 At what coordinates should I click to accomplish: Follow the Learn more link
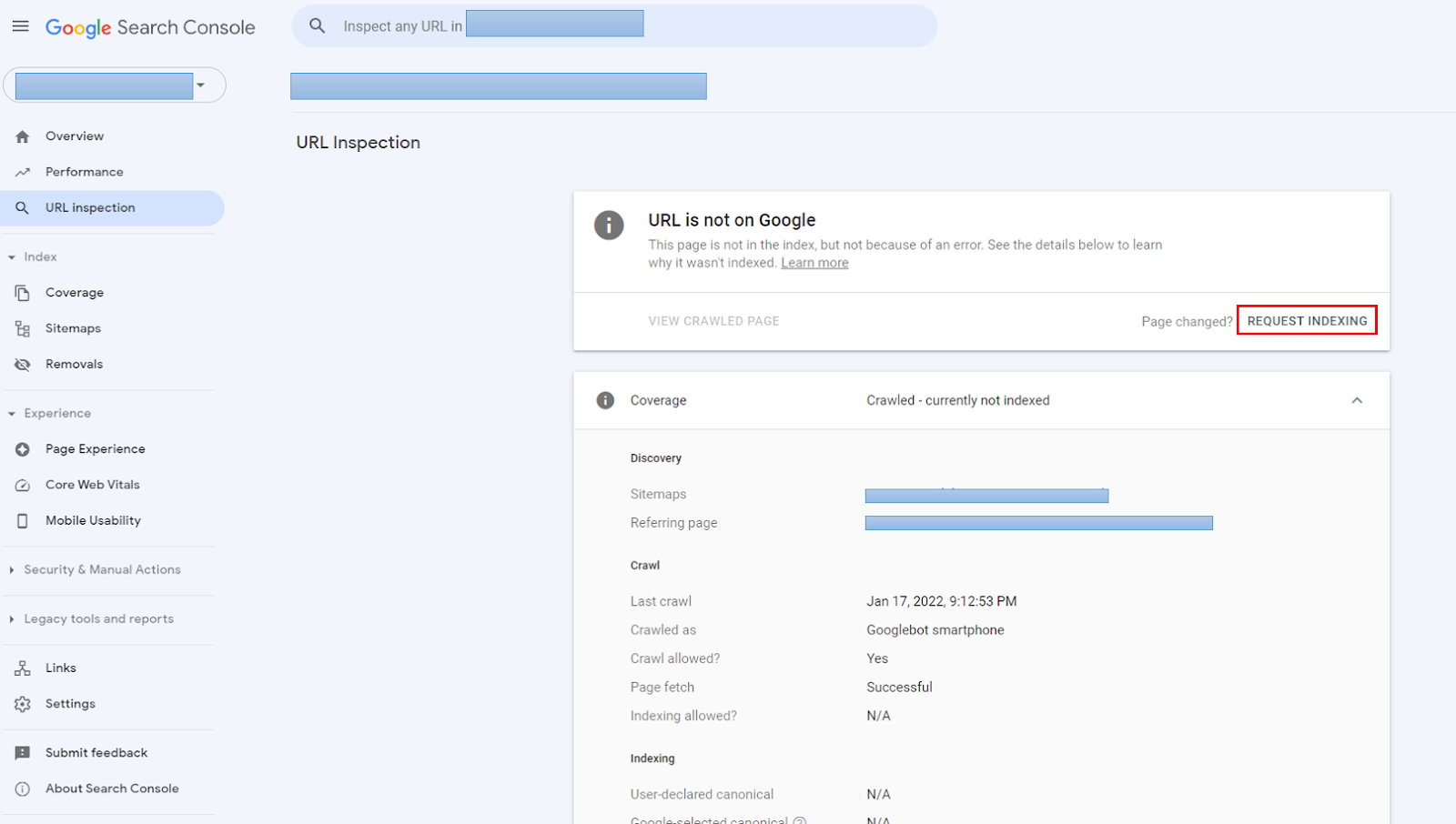click(814, 263)
